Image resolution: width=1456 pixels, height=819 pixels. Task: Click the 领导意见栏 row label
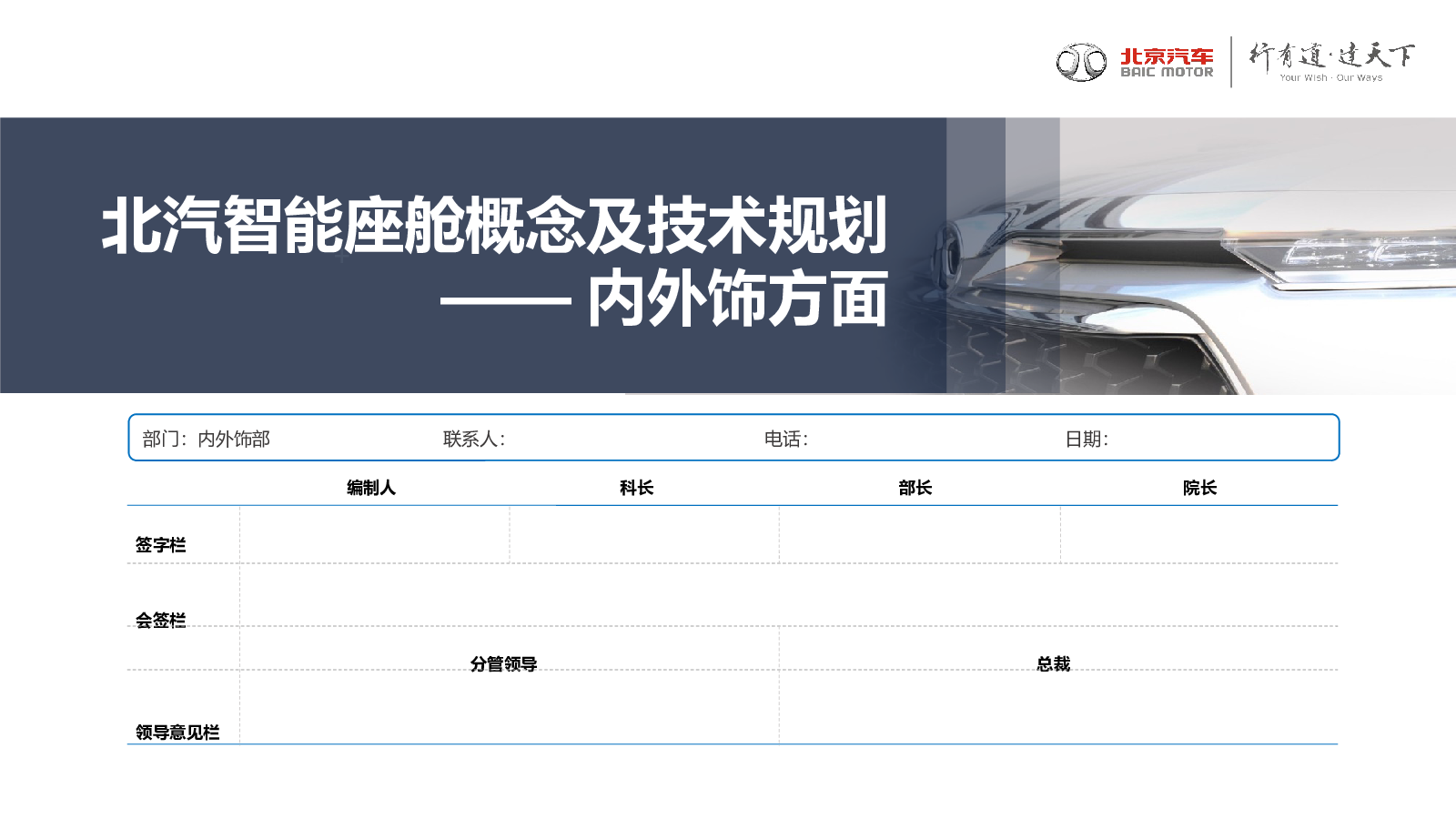pyautogui.click(x=177, y=733)
